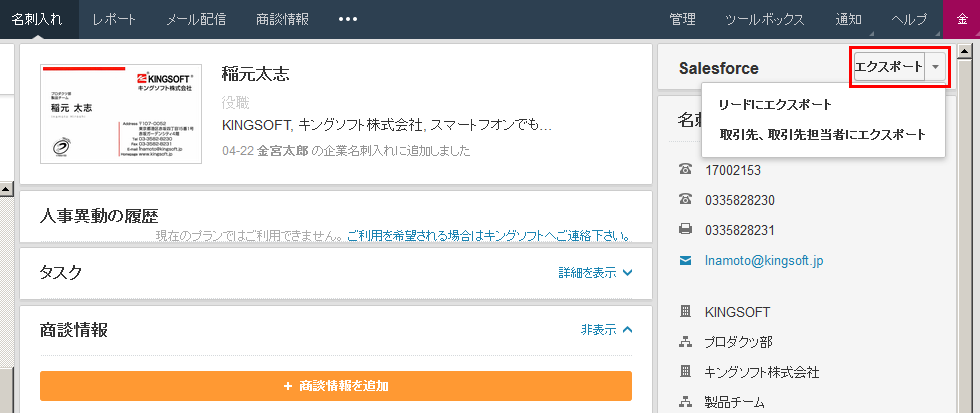This screenshot has width=980, height=413.
Task: Click キングソフト株式会社 in details panel
Action: pos(762,372)
